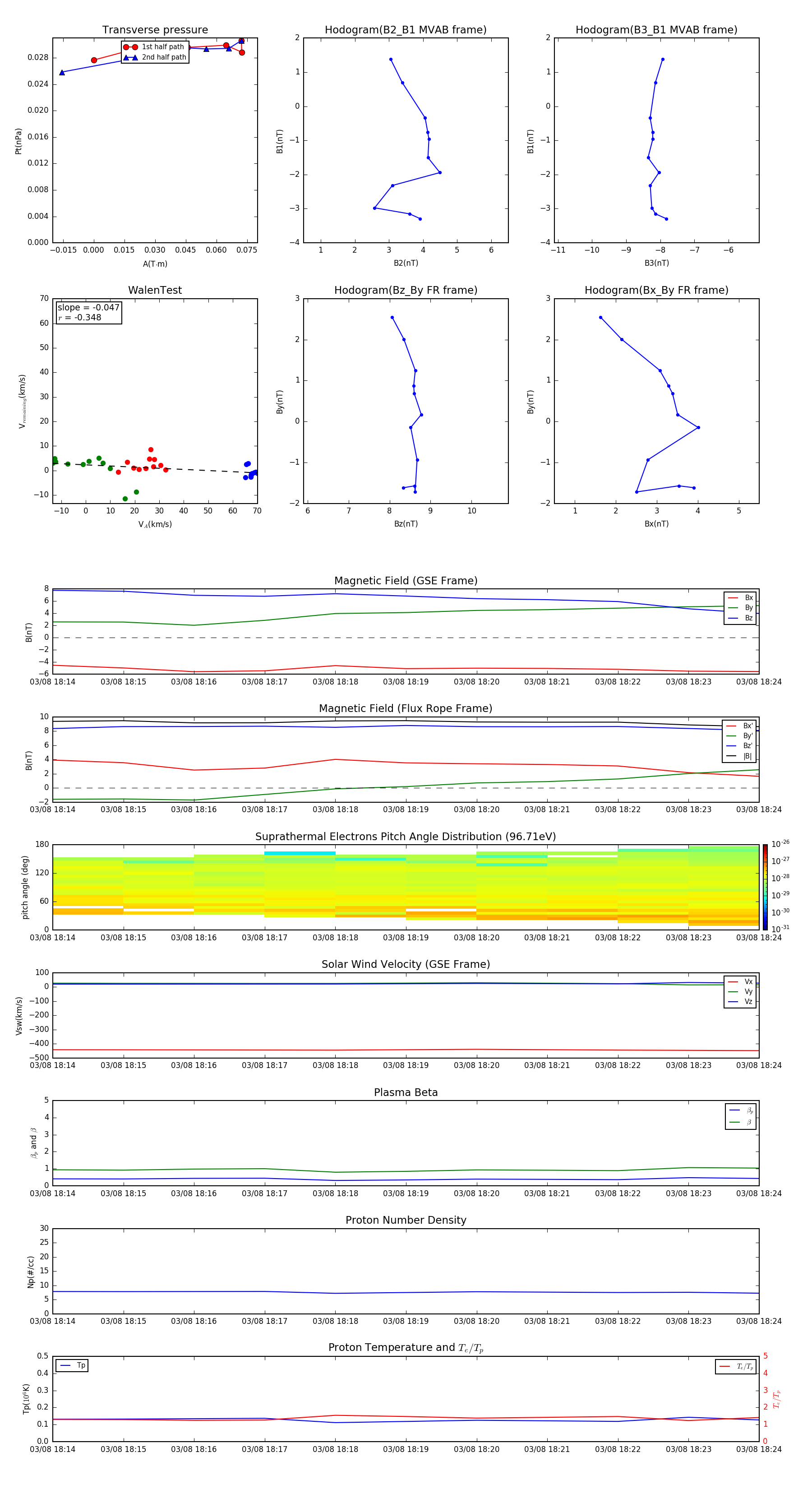The height and width of the screenshot is (1489, 812).
Task: Click the 'pitch angle (deg)' axis label
Action: coord(25,887)
